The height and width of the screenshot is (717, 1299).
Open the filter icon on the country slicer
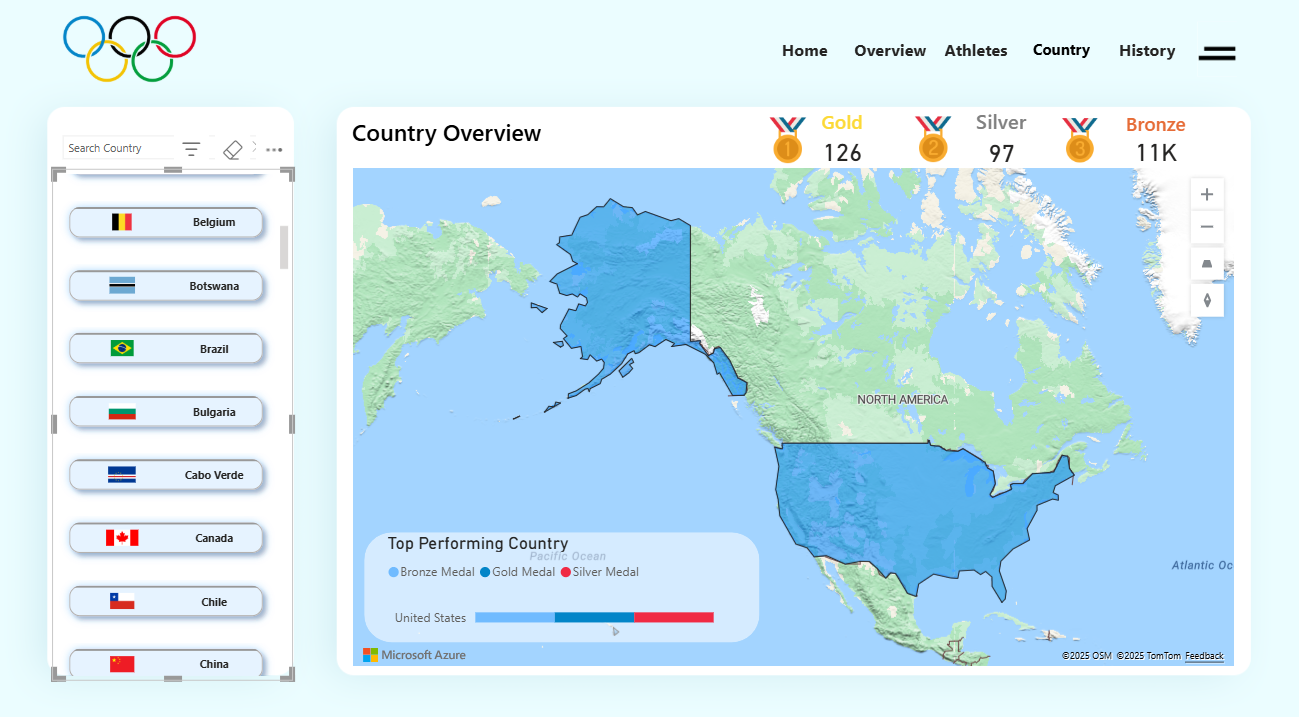191,149
